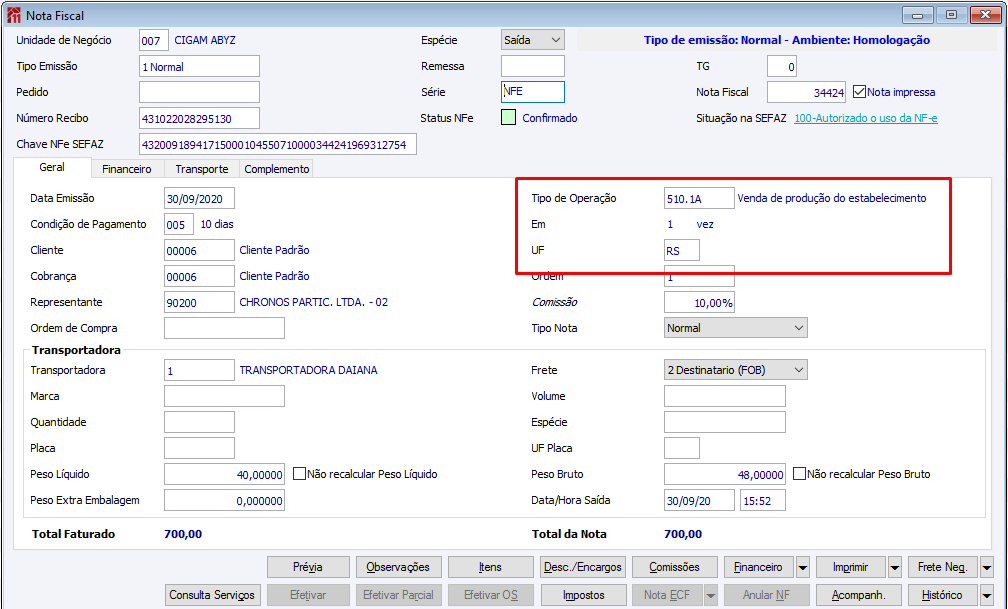Click the Volume field
Viewport: 1008px width, 609px height.
coord(724,396)
